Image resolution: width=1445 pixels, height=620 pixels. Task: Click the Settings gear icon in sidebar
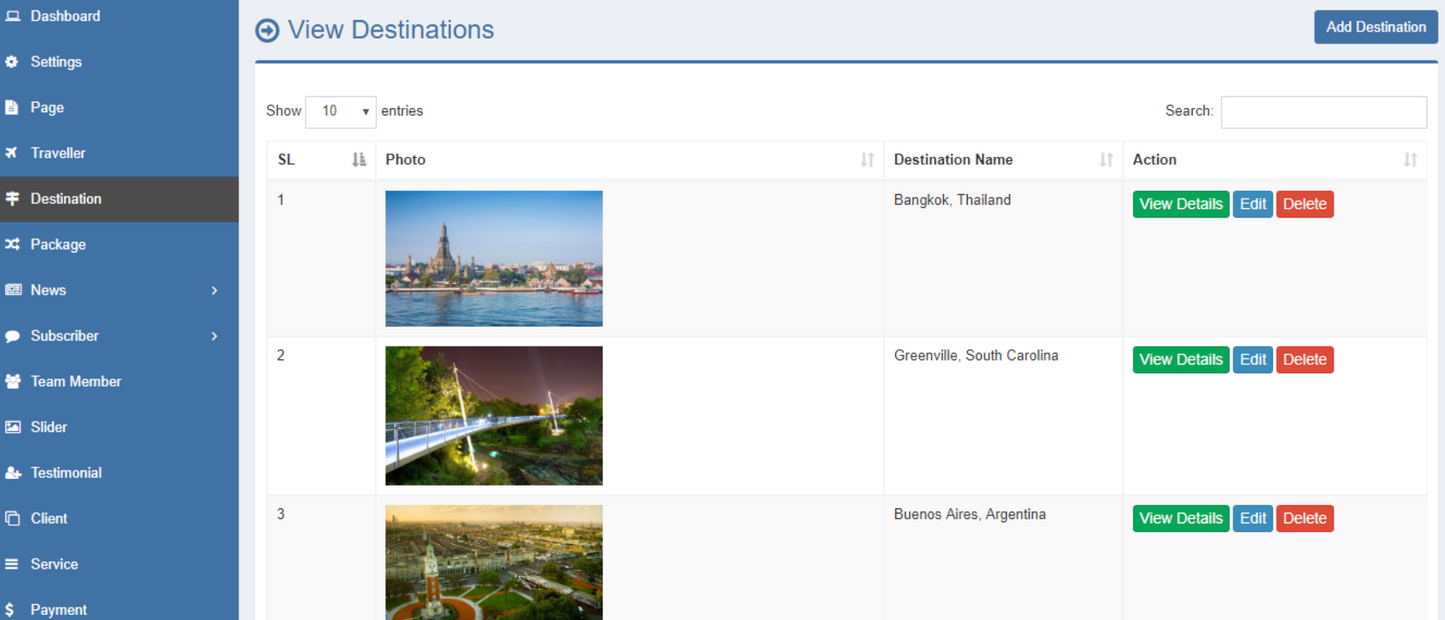(x=12, y=62)
